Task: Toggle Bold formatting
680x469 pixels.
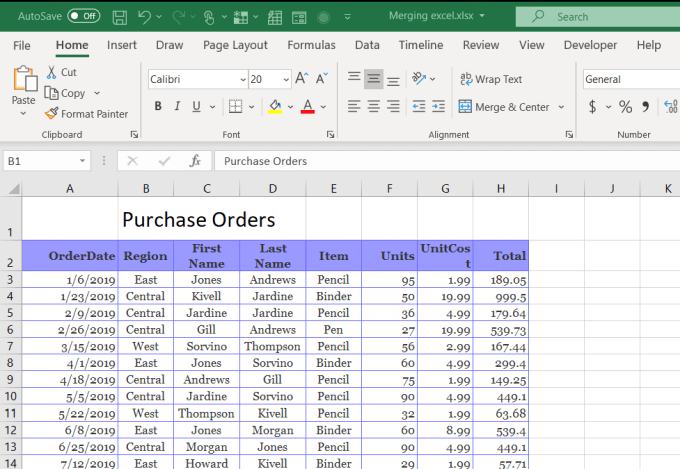Action: (158, 107)
